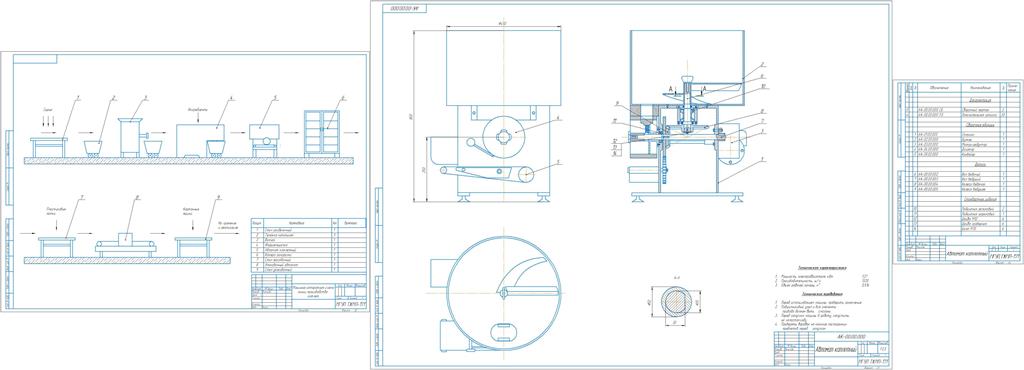
Task: Click the drawing number box at top-left of middle sheet
Action: (x=404, y=8)
